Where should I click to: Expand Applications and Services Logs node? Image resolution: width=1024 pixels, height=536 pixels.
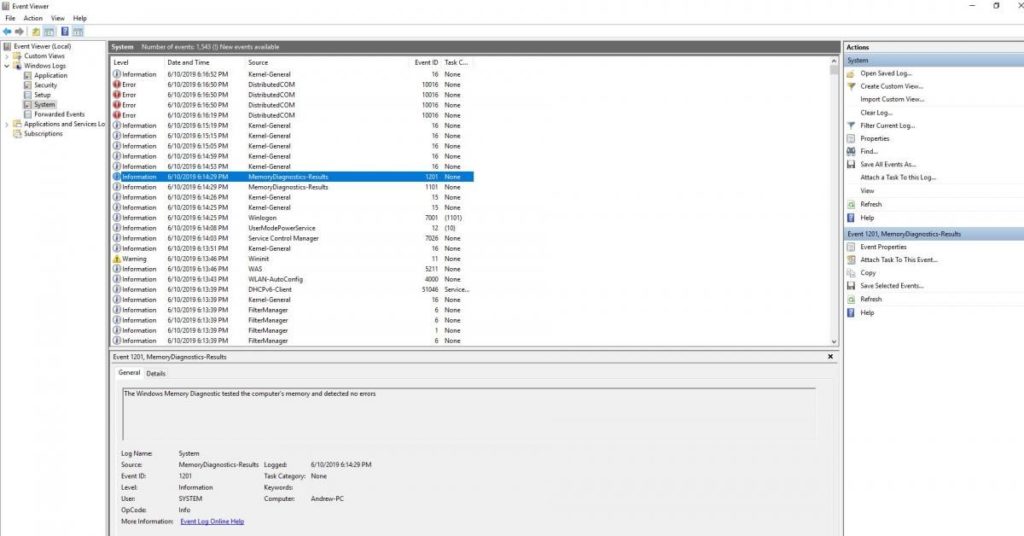pyautogui.click(x=6, y=124)
